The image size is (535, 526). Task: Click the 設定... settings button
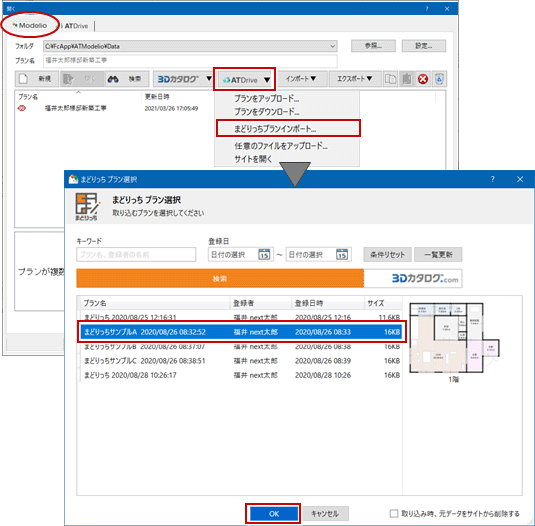[x=423, y=46]
